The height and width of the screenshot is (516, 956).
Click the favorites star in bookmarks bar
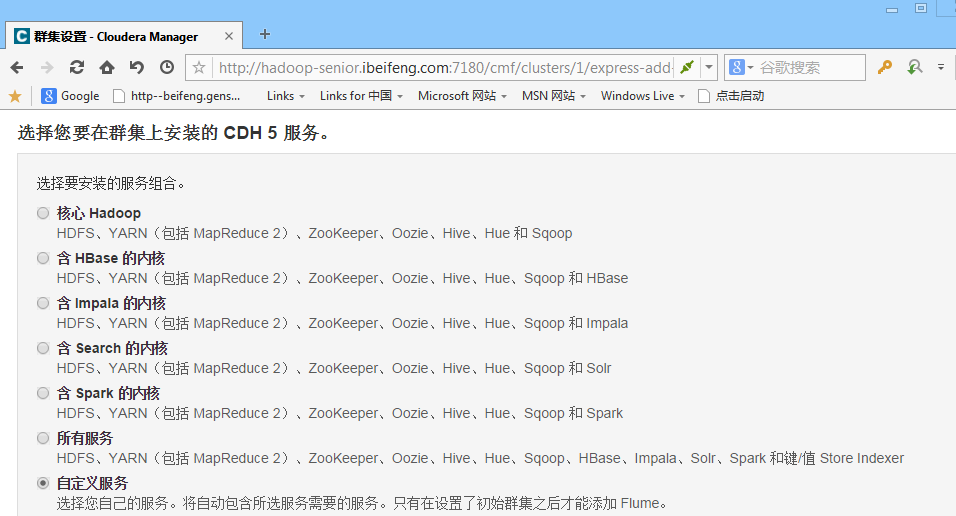pyautogui.click(x=15, y=96)
